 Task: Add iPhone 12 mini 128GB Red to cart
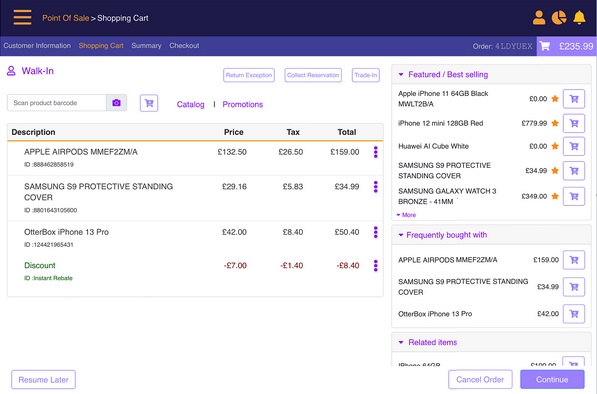pyautogui.click(x=574, y=123)
